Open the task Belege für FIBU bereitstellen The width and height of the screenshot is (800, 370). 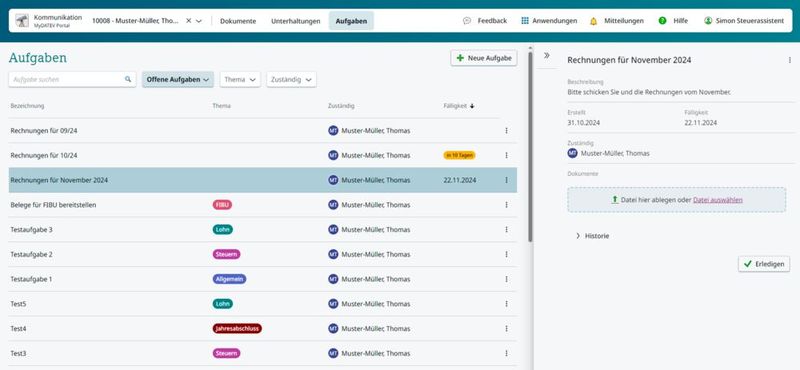pyautogui.click(x=53, y=205)
